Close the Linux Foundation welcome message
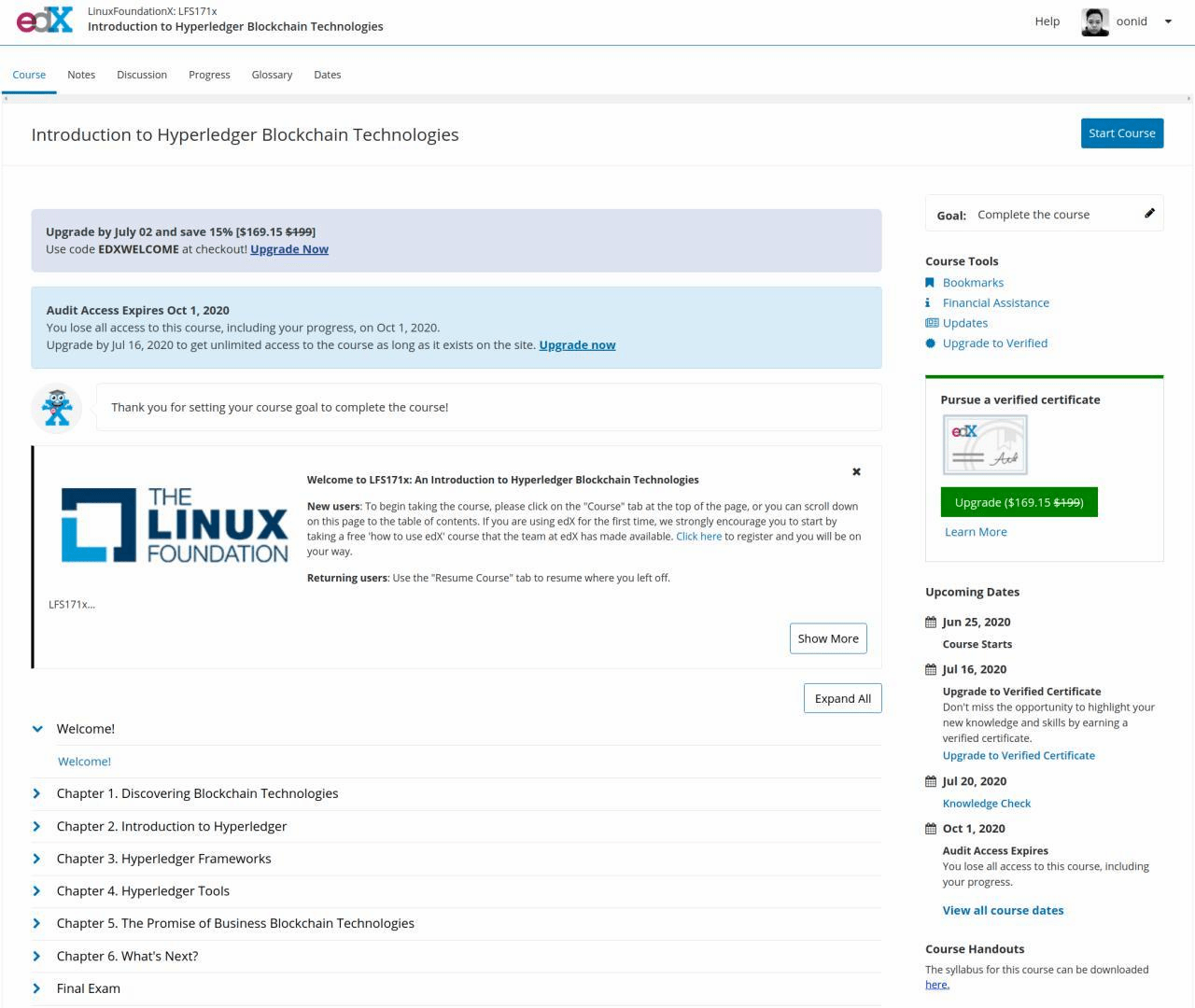Image resolution: width=1195 pixels, height=1008 pixels. coord(856,472)
